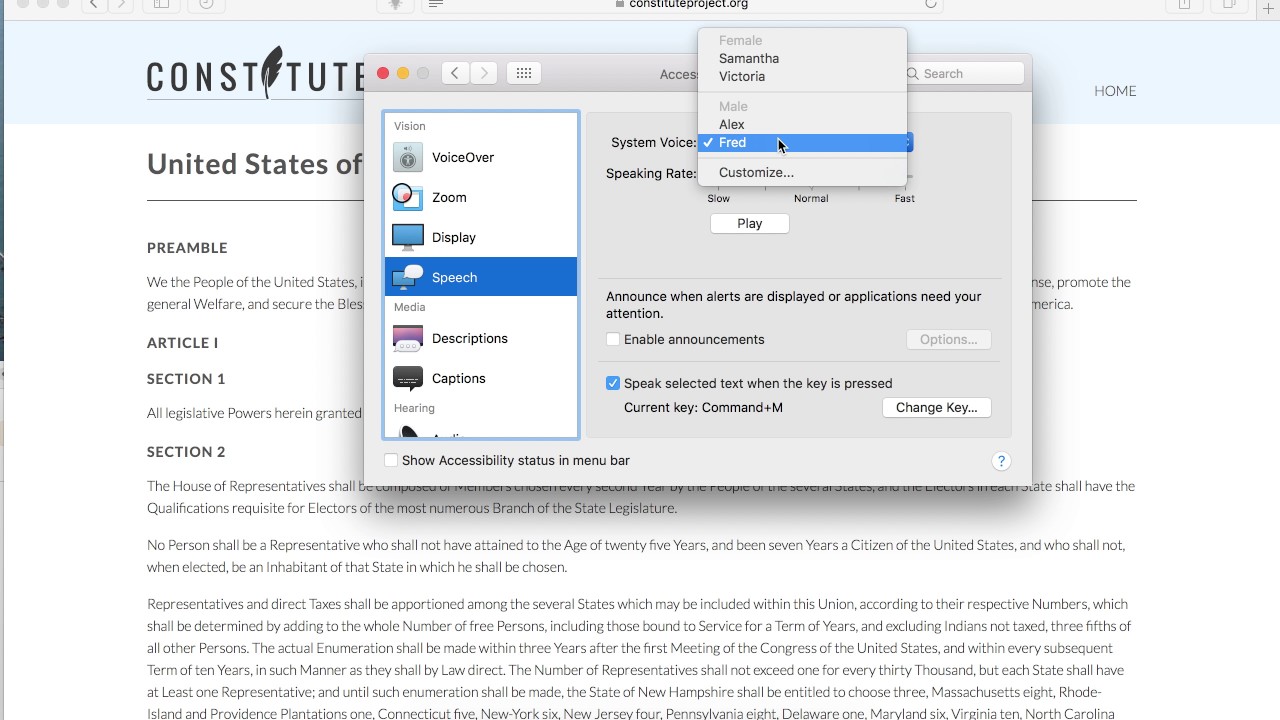The height and width of the screenshot is (720, 1280).
Task: Choose Victoria voice from the menu
Action: tap(802, 76)
